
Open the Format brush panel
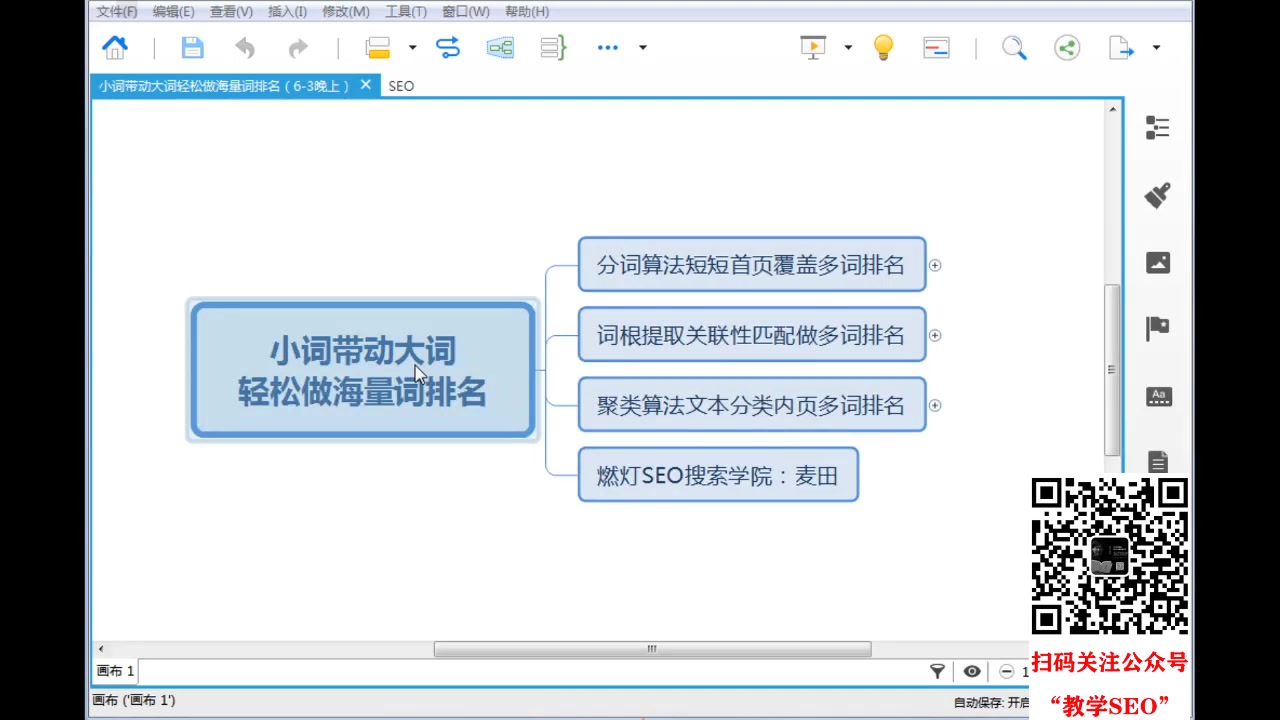(1157, 195)
